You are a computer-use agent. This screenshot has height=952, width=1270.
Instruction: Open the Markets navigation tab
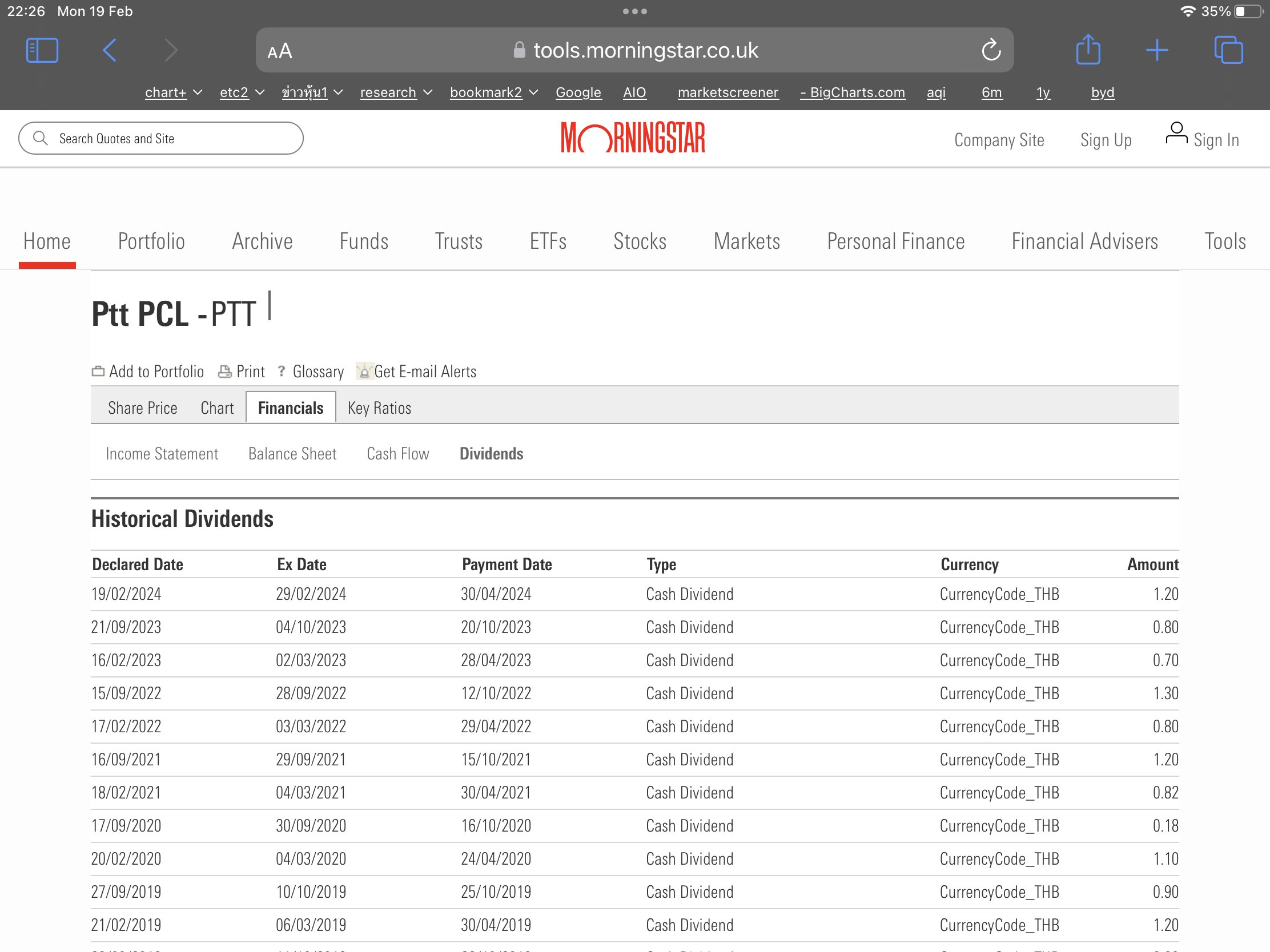747,241
